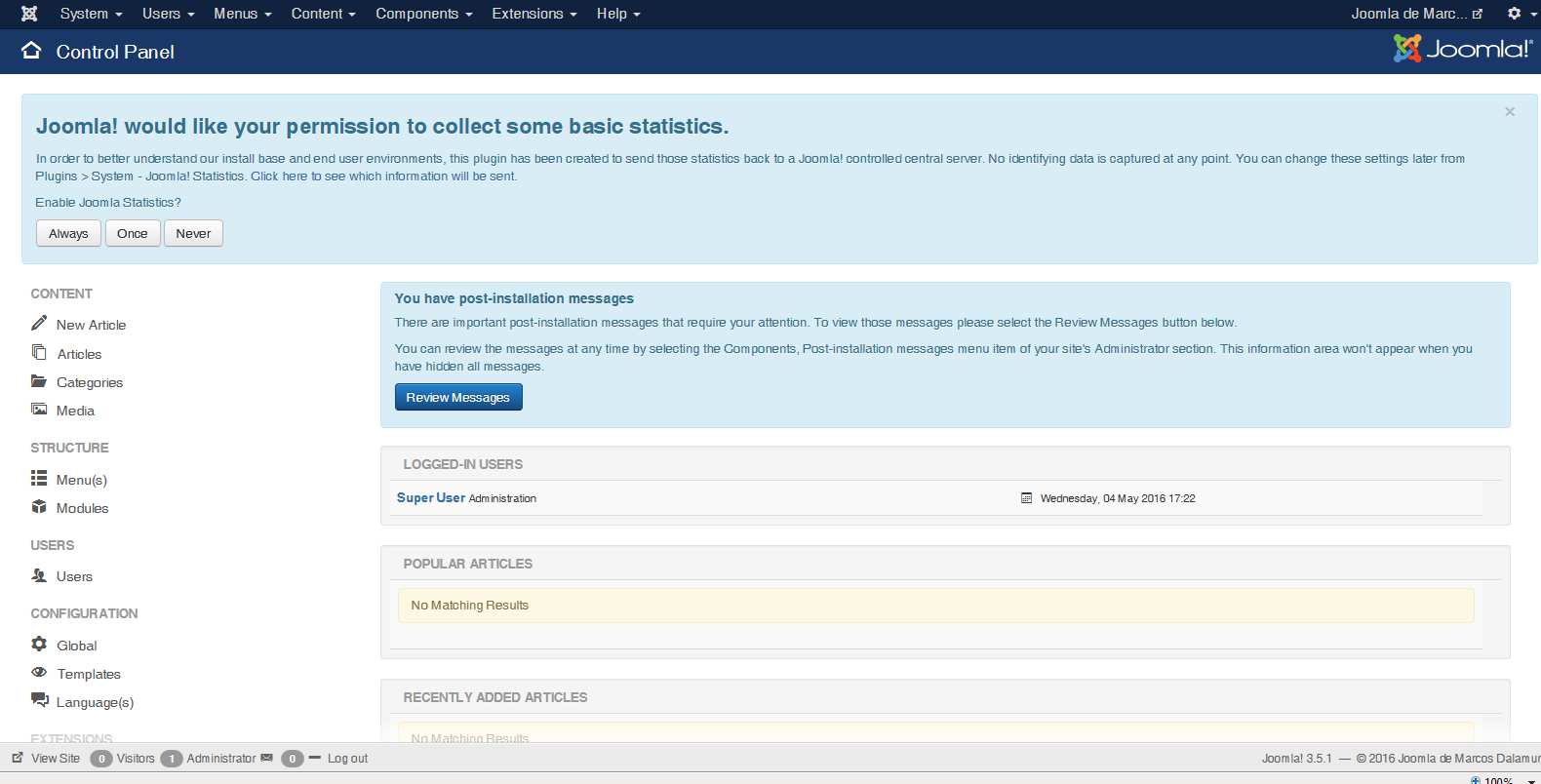1541x784 pixels.
Task: Click the View Site external link icon
Action: click(18, 757)
